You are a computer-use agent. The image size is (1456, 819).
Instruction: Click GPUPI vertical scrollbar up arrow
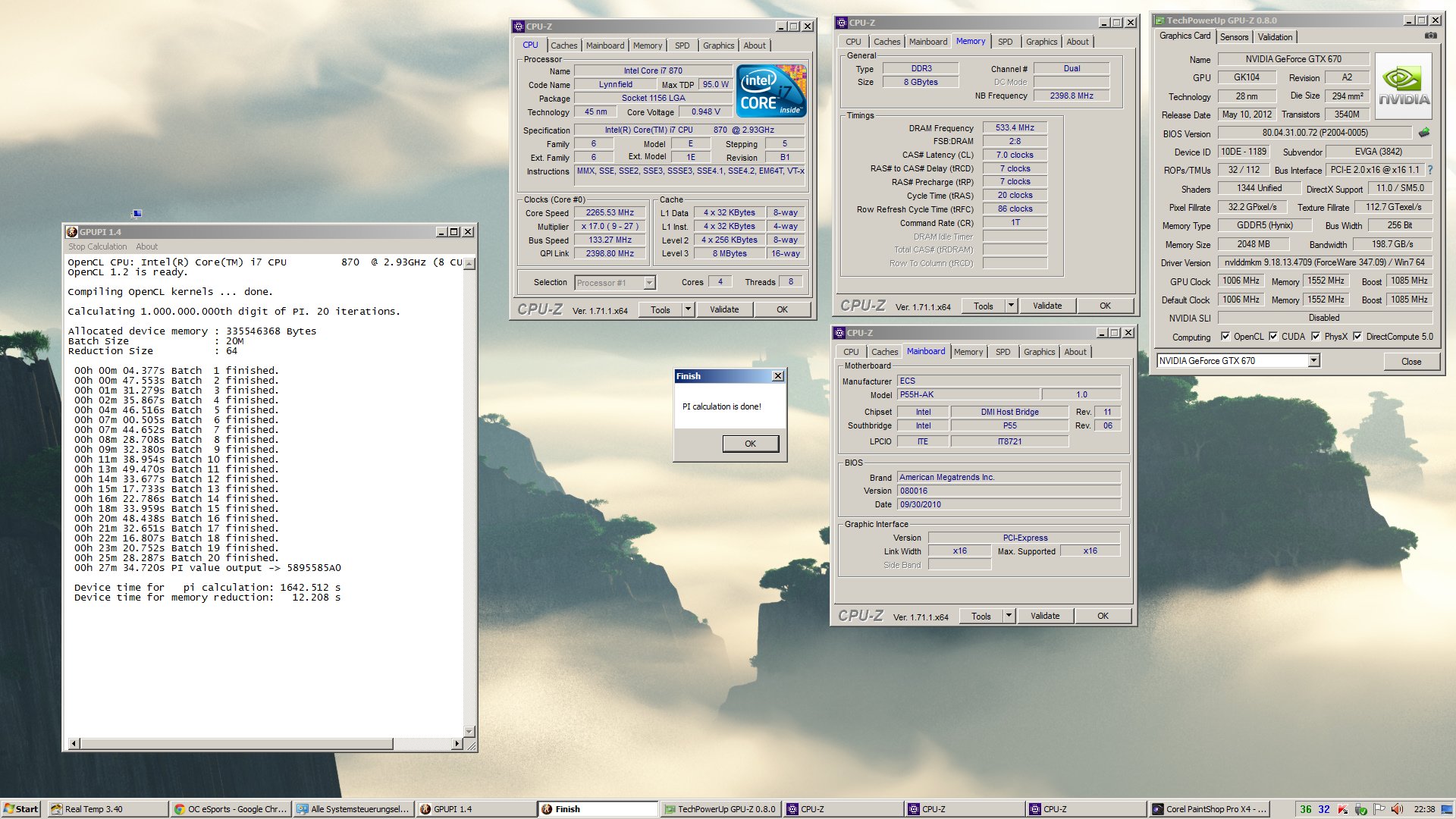[x=469, y=264]
